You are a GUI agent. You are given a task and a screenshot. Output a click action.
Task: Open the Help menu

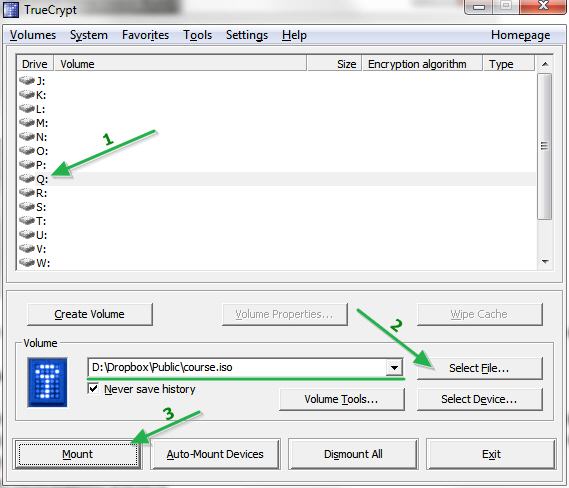(x=294, y=35)
